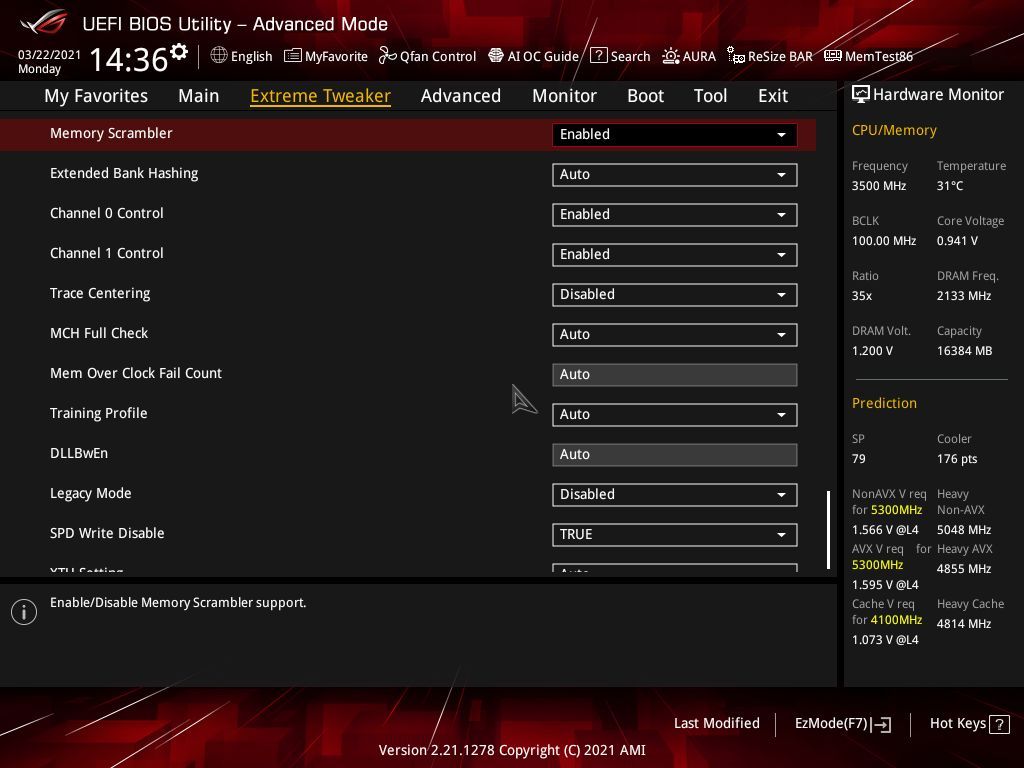Click the 176 pts cooler value
The width and height of the screenshot is (1024, 768).
(x=957, y=458)
